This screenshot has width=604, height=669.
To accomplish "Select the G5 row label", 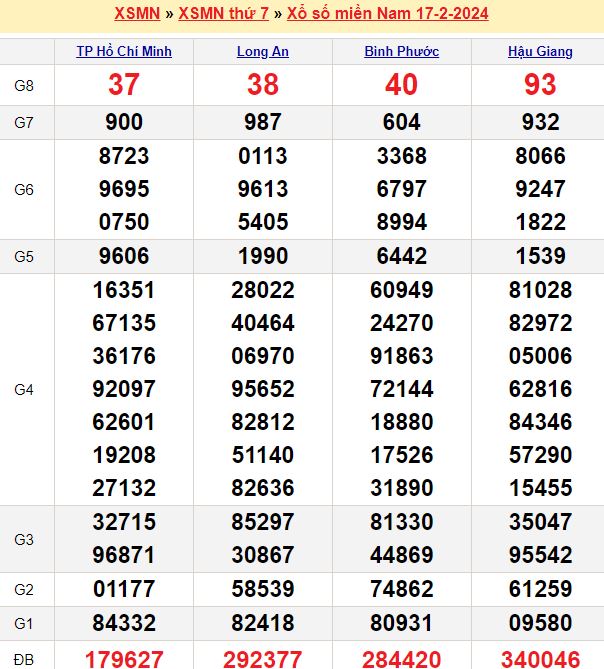I will point(25,257).
